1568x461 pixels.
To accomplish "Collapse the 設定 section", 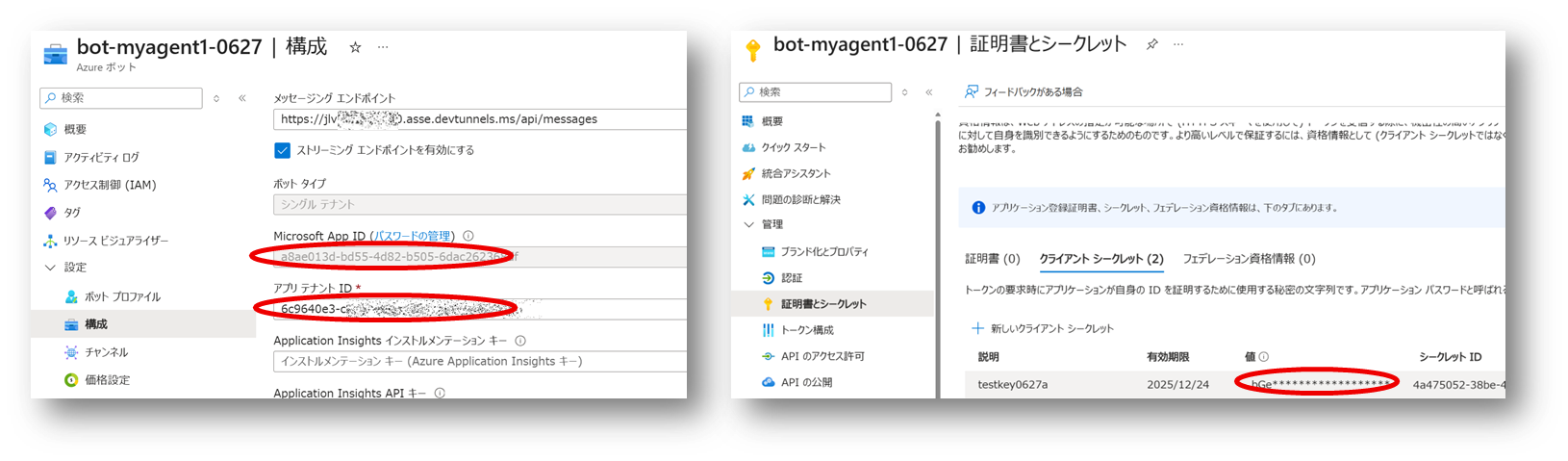I will (50, 268).
